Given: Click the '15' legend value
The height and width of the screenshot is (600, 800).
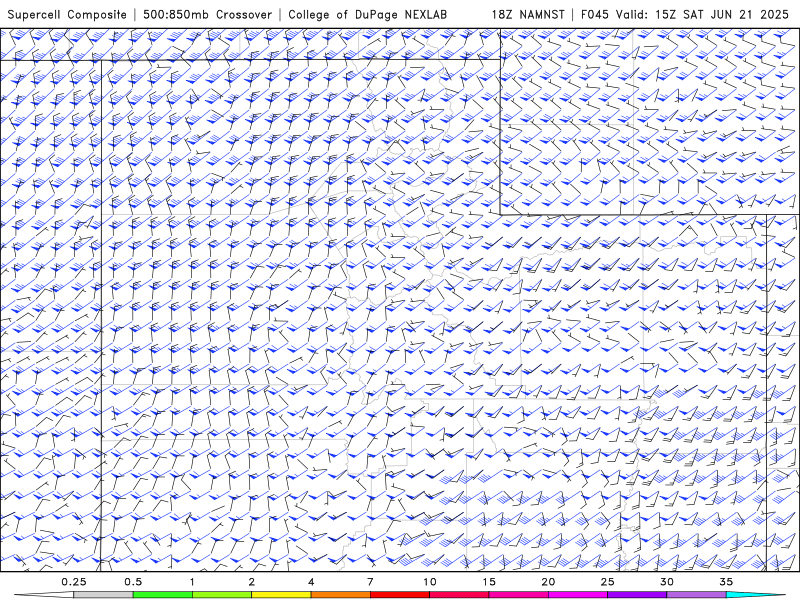Looking at the screenshot, I should 489,582.
